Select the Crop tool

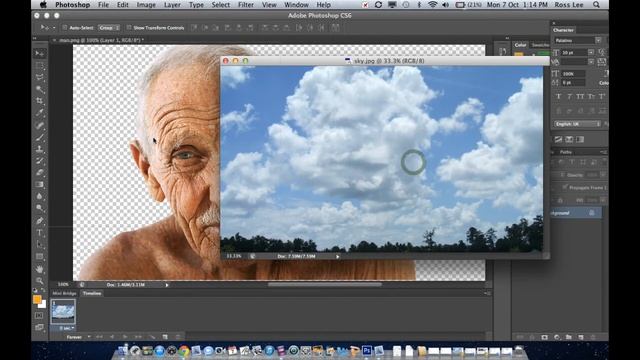pyautogui.click(x=40, y=101)
